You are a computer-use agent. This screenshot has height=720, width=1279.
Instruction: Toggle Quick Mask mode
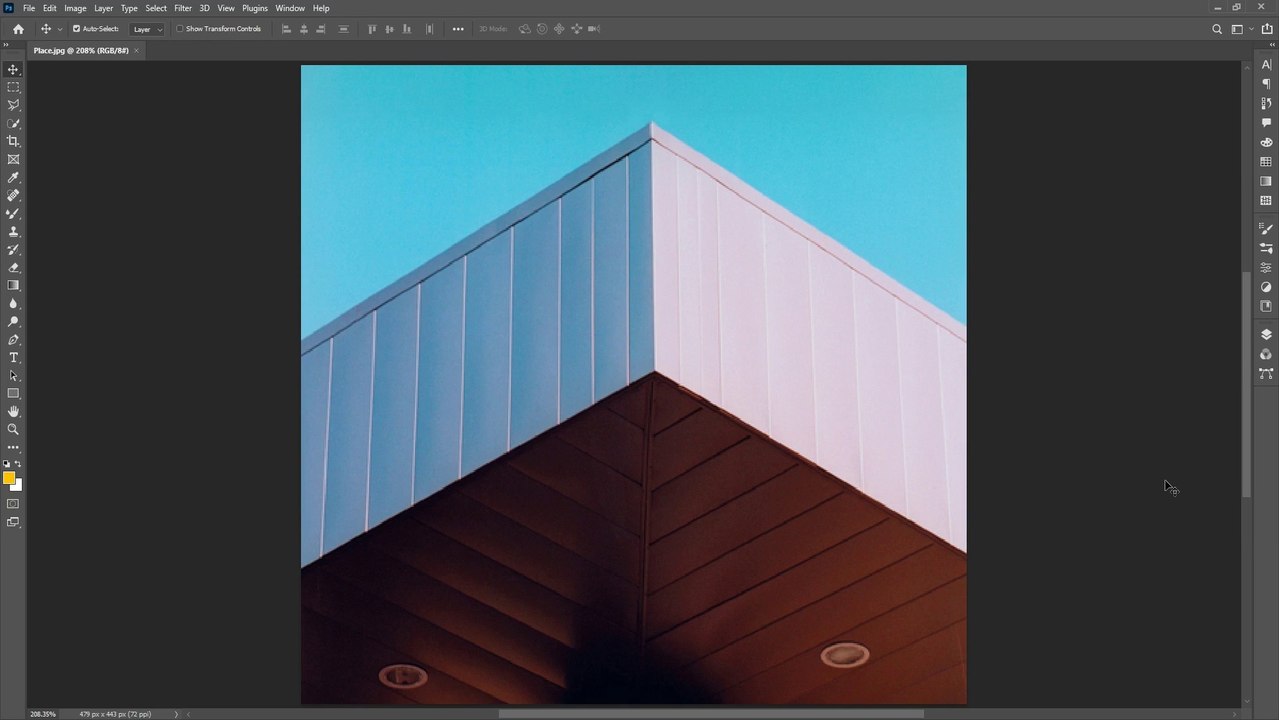click(x=13, y=504)
